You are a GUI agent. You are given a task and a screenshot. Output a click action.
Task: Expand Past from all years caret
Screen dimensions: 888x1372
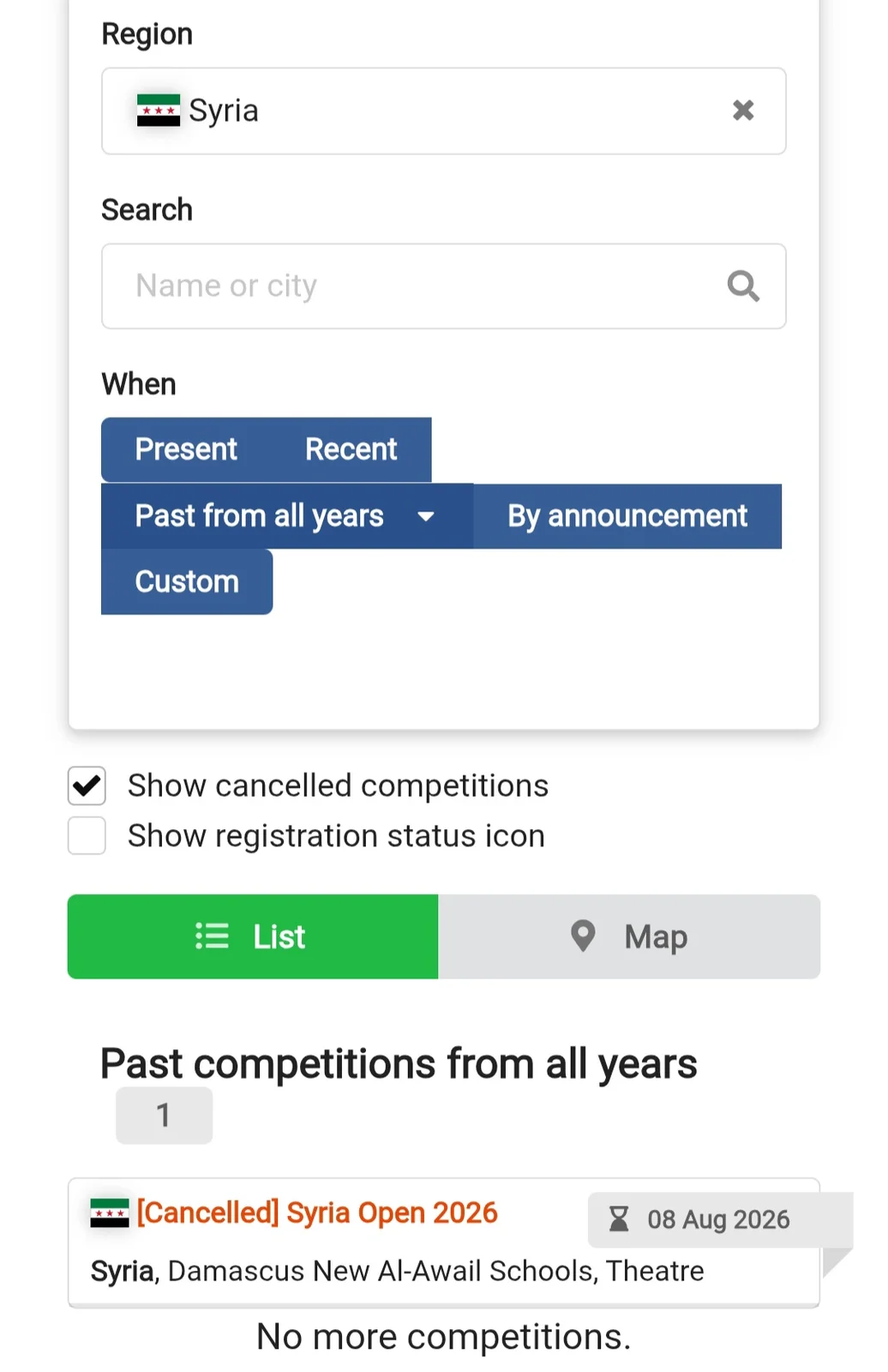(426, 516)
